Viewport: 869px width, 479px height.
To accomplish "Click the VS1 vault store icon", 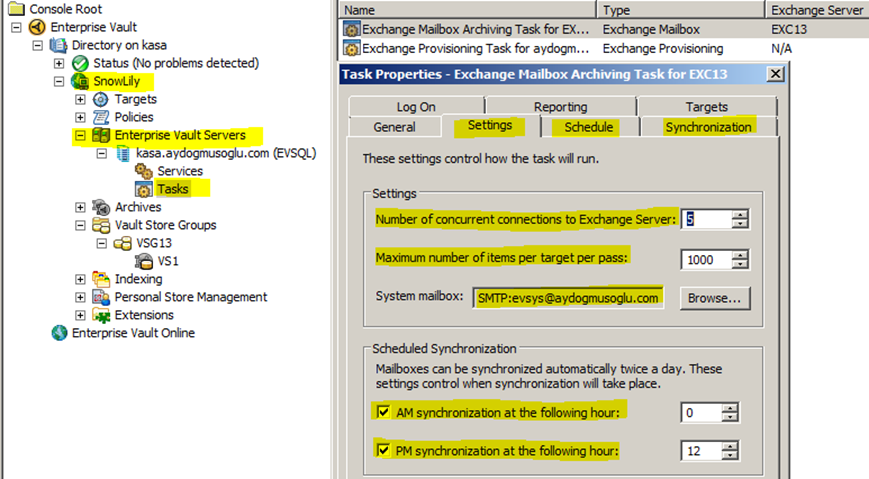I will (144, 261).
